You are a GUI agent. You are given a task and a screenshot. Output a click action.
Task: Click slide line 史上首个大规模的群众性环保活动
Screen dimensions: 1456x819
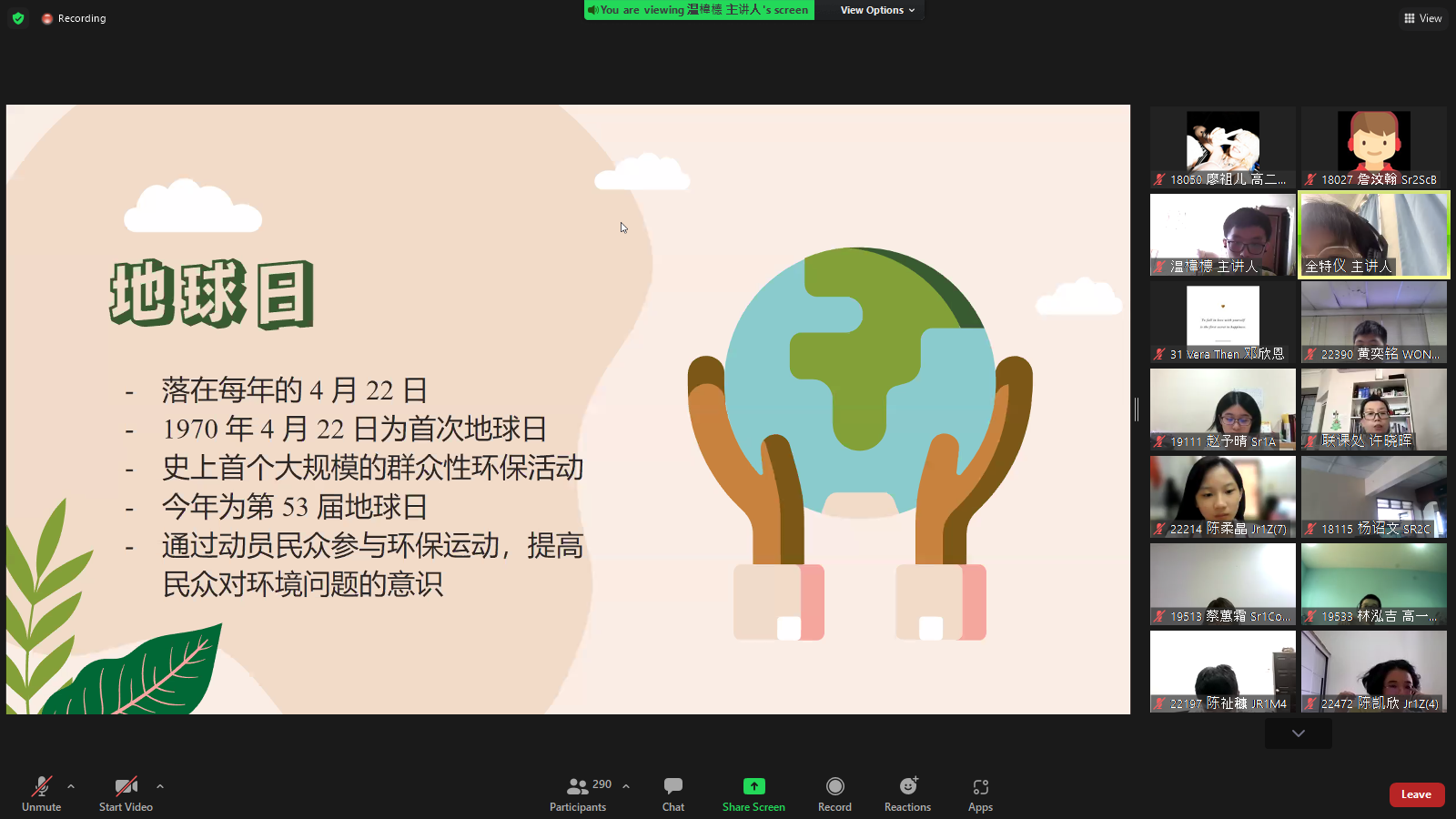[x=373, y=468]
